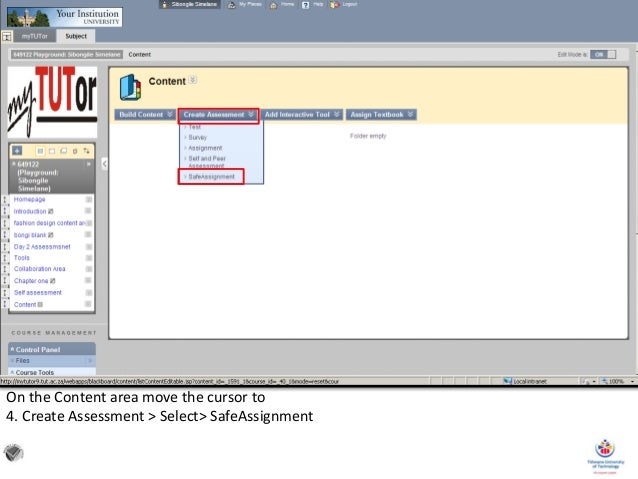Click the hidden-link icon beside Introduction
The height and width of the screenshot is (479, 638).
(x=51, y=211)
